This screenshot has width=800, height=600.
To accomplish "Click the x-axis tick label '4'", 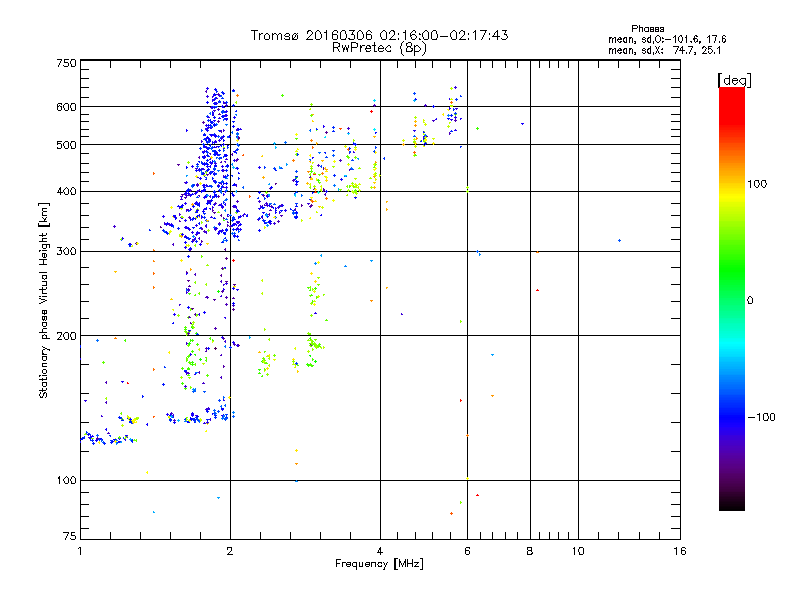I will pos(380,551).
